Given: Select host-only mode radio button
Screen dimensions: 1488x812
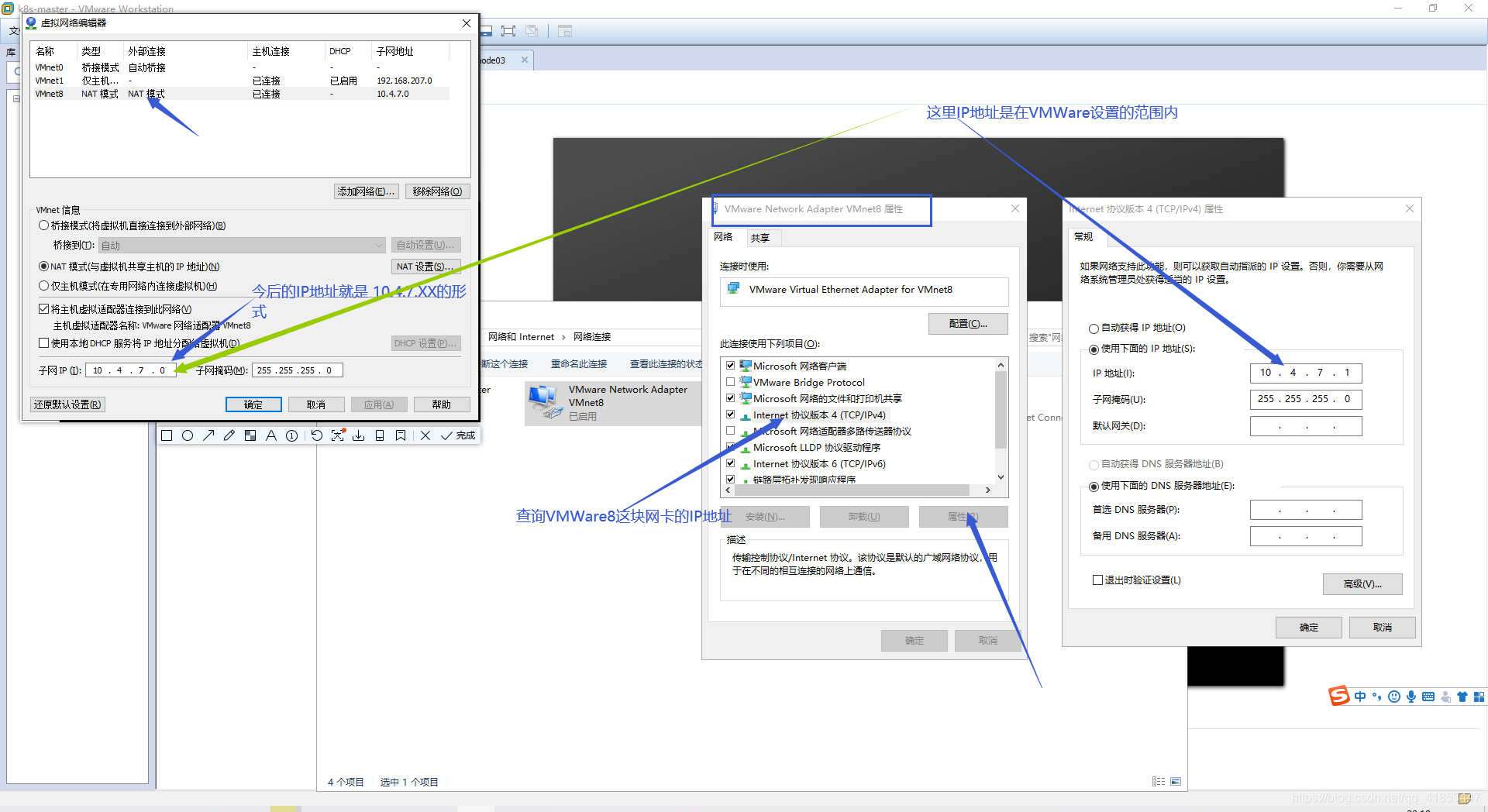Looking at the screenshot, I should [x=44, y=286].
